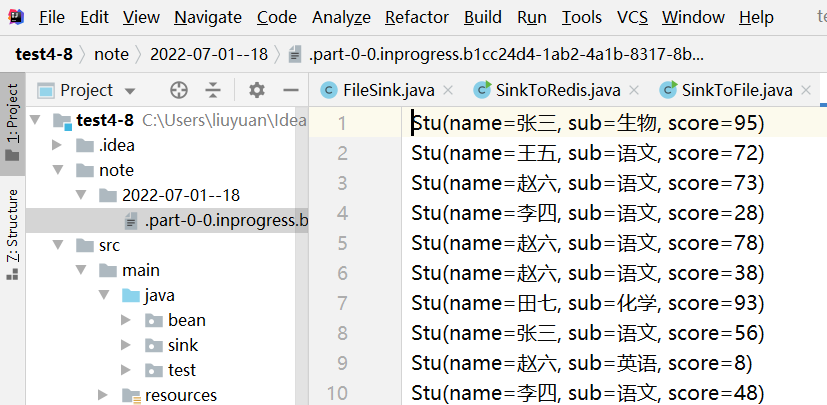Click line 7 text in the editor
This screenshot has height=405, width=827.
click(x=587, y=303)
